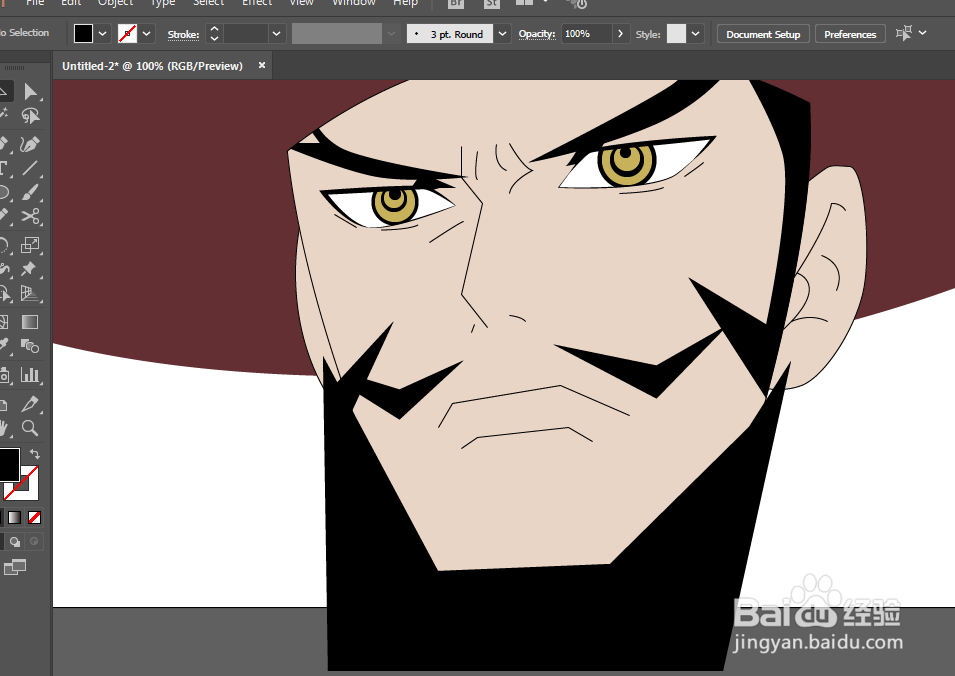This screenshot has height=676, width=955.
Task: Close the Untitled-2 document tab
Action: (x=262, y=65)
